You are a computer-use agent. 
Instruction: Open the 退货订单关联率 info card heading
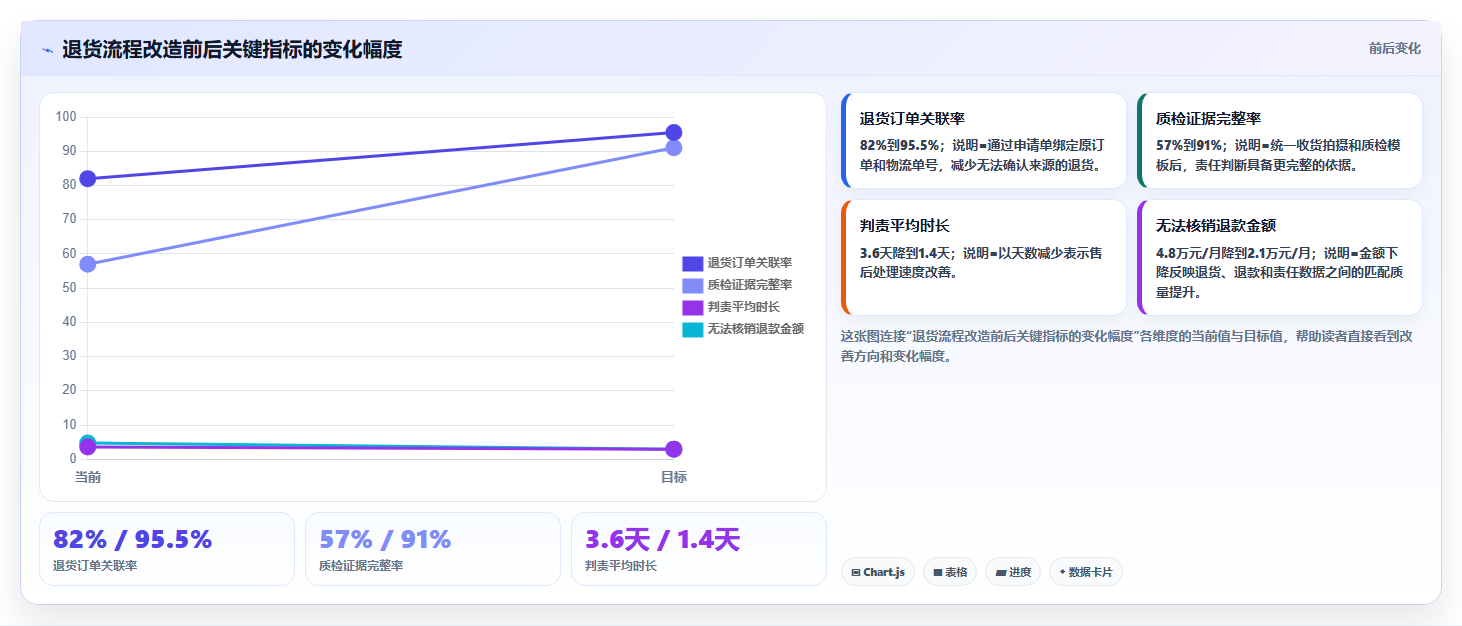coord(912,119)
